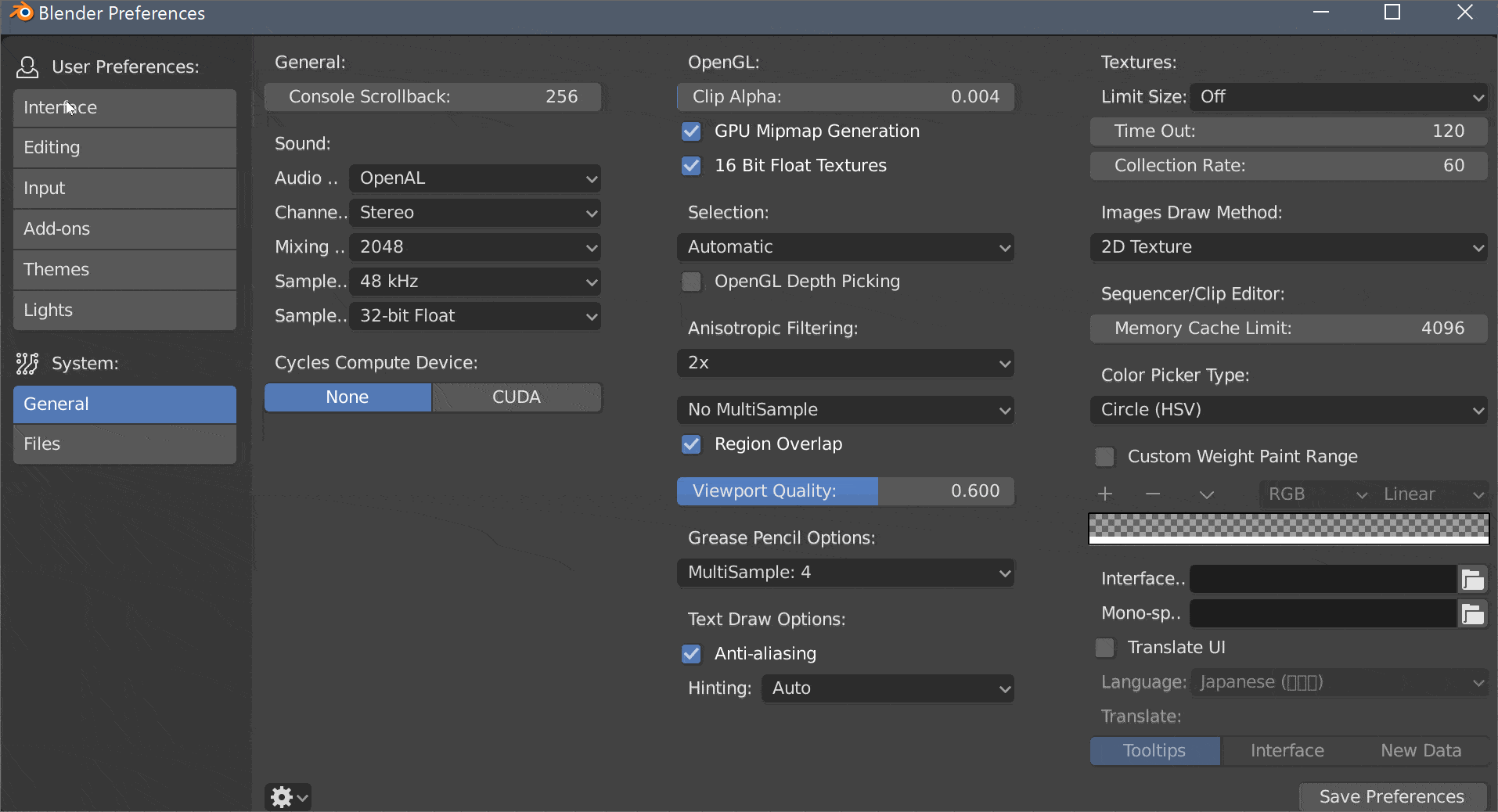Click Memory Cache Limit value field
The width and height of the screenshot is (1498, 812).
click(x=1288, y=329)
